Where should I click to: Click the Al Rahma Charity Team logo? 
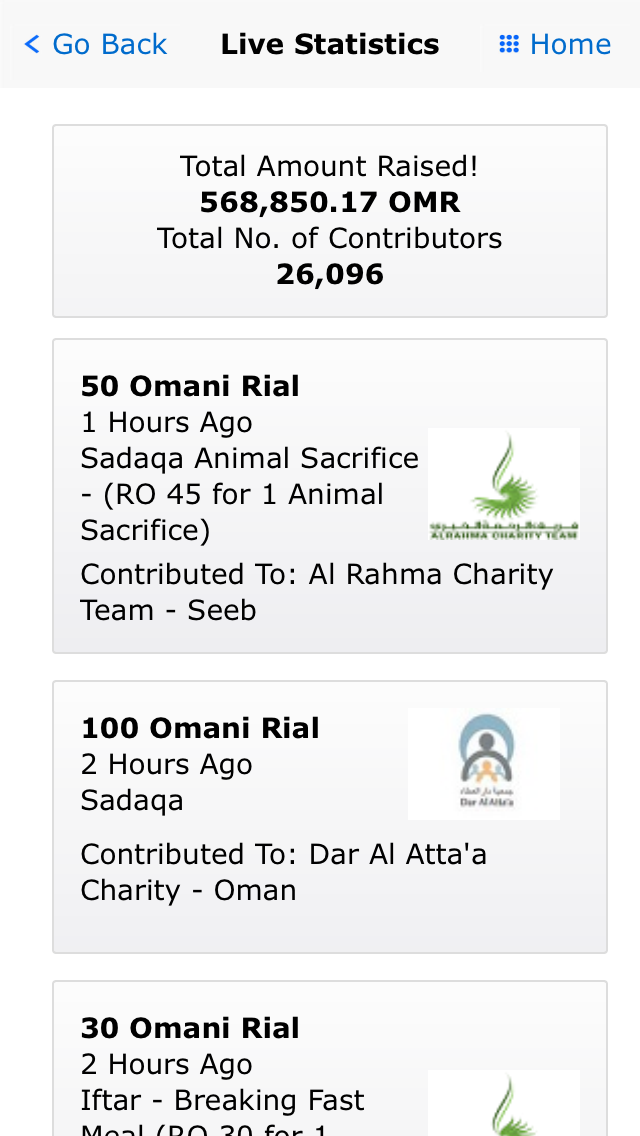504,484
